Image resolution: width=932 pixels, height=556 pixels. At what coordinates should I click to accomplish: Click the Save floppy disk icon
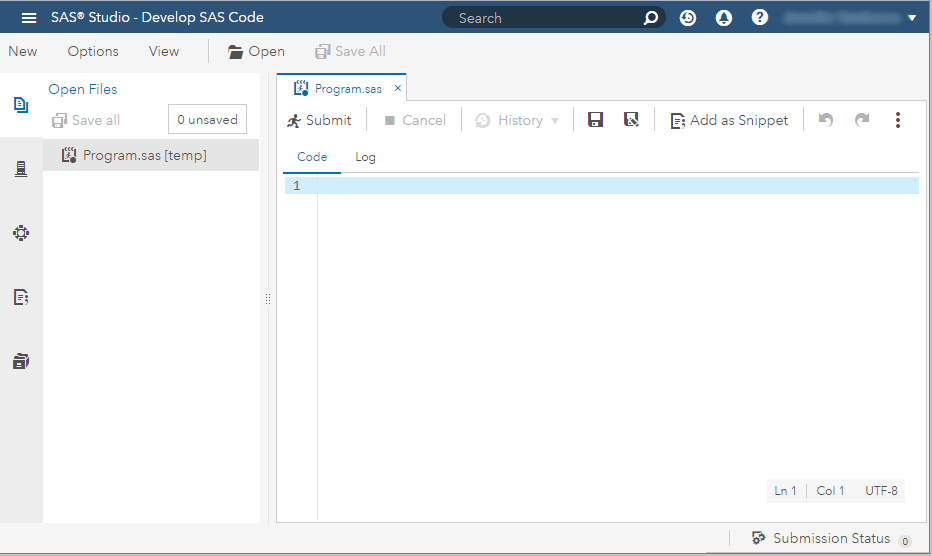tap(595, 120)
